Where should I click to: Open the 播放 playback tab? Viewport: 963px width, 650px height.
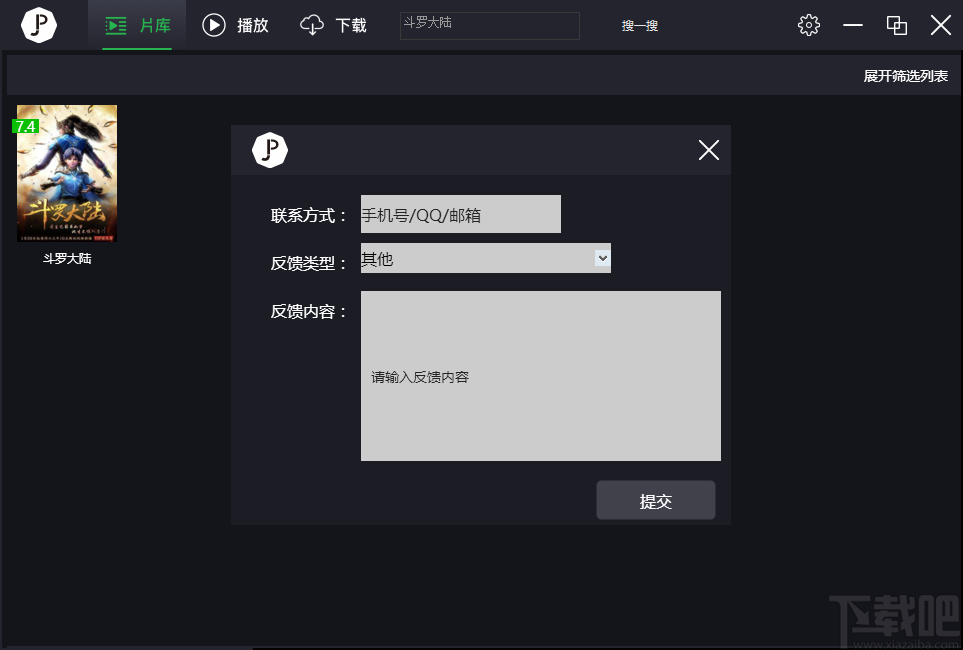point(236,26)
